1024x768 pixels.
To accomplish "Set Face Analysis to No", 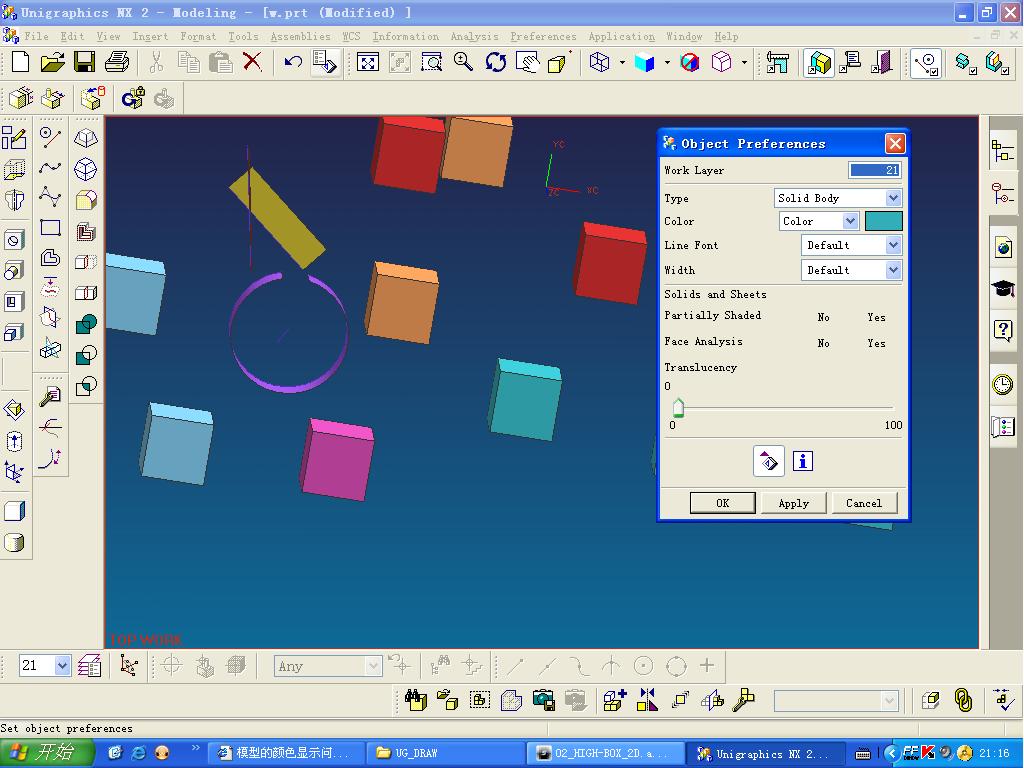I will pos(824,343).
